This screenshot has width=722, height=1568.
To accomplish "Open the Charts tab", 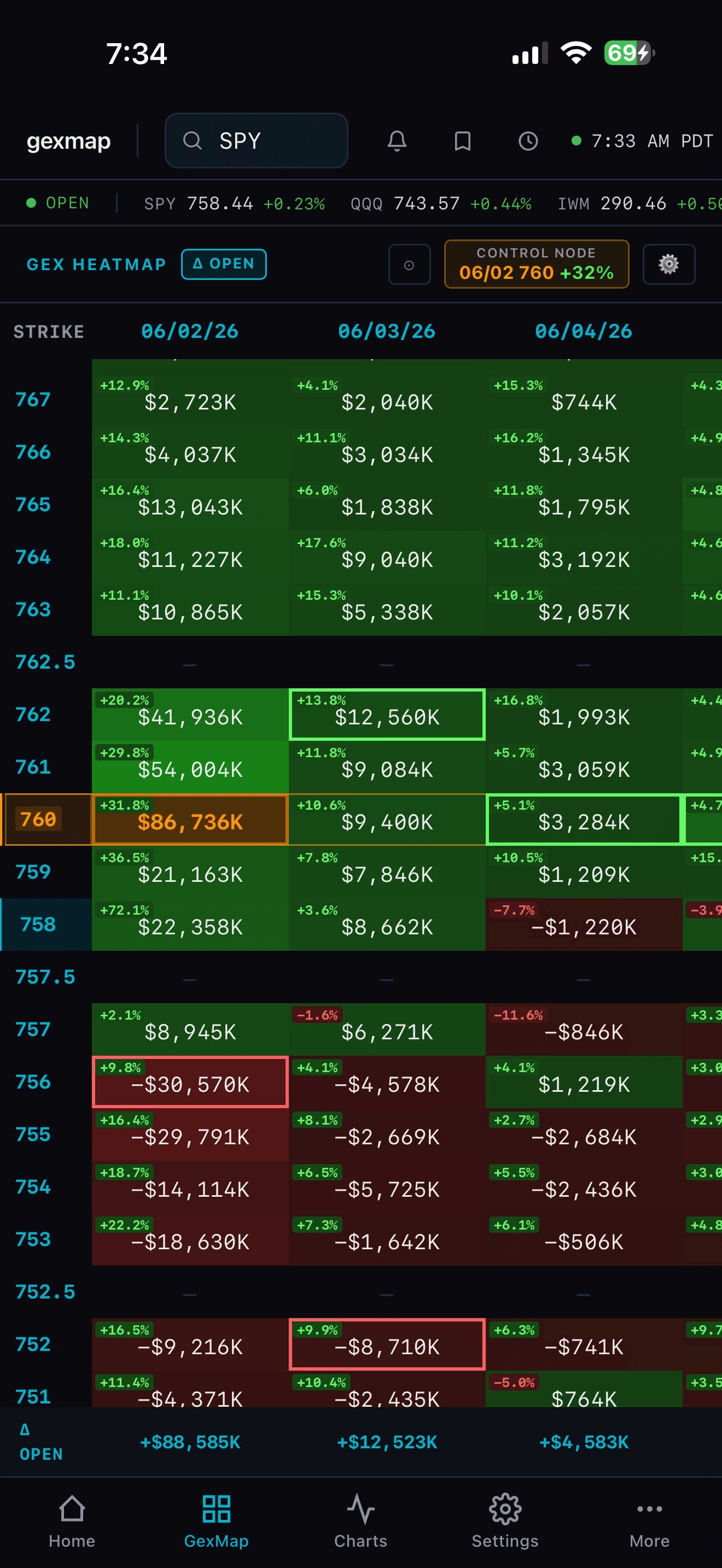I will click(x=360, y=1521).
